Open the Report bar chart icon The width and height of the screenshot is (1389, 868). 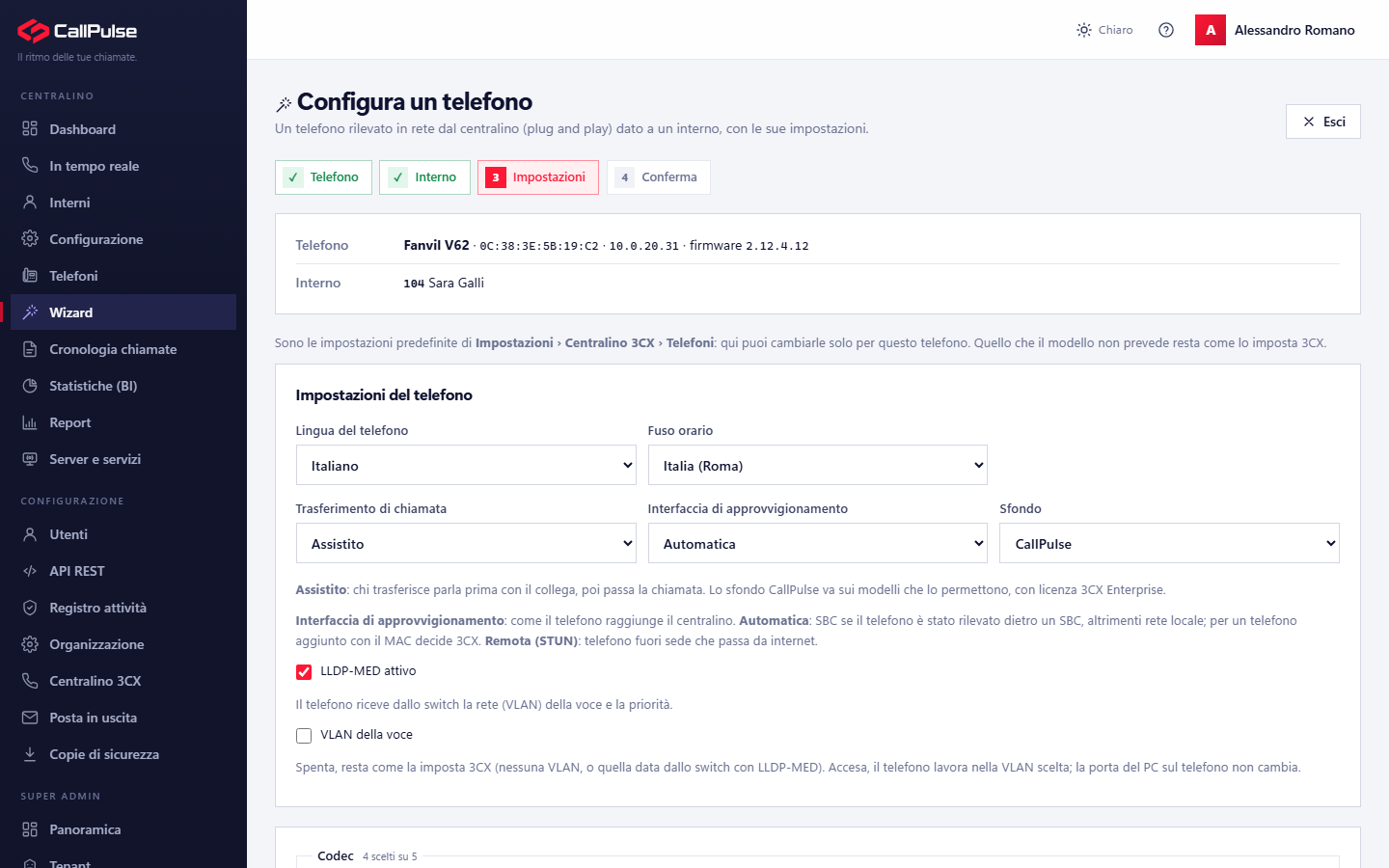(x=30, y=422)
